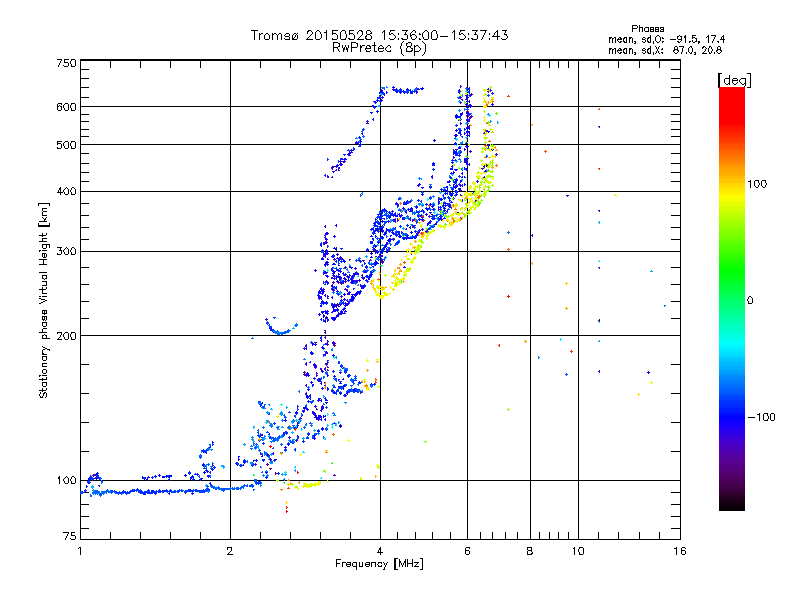The width and height of the screenshot is (800, 600).
Task: Click the x-axis tick label '16'
Action: [x=680, y=551]
